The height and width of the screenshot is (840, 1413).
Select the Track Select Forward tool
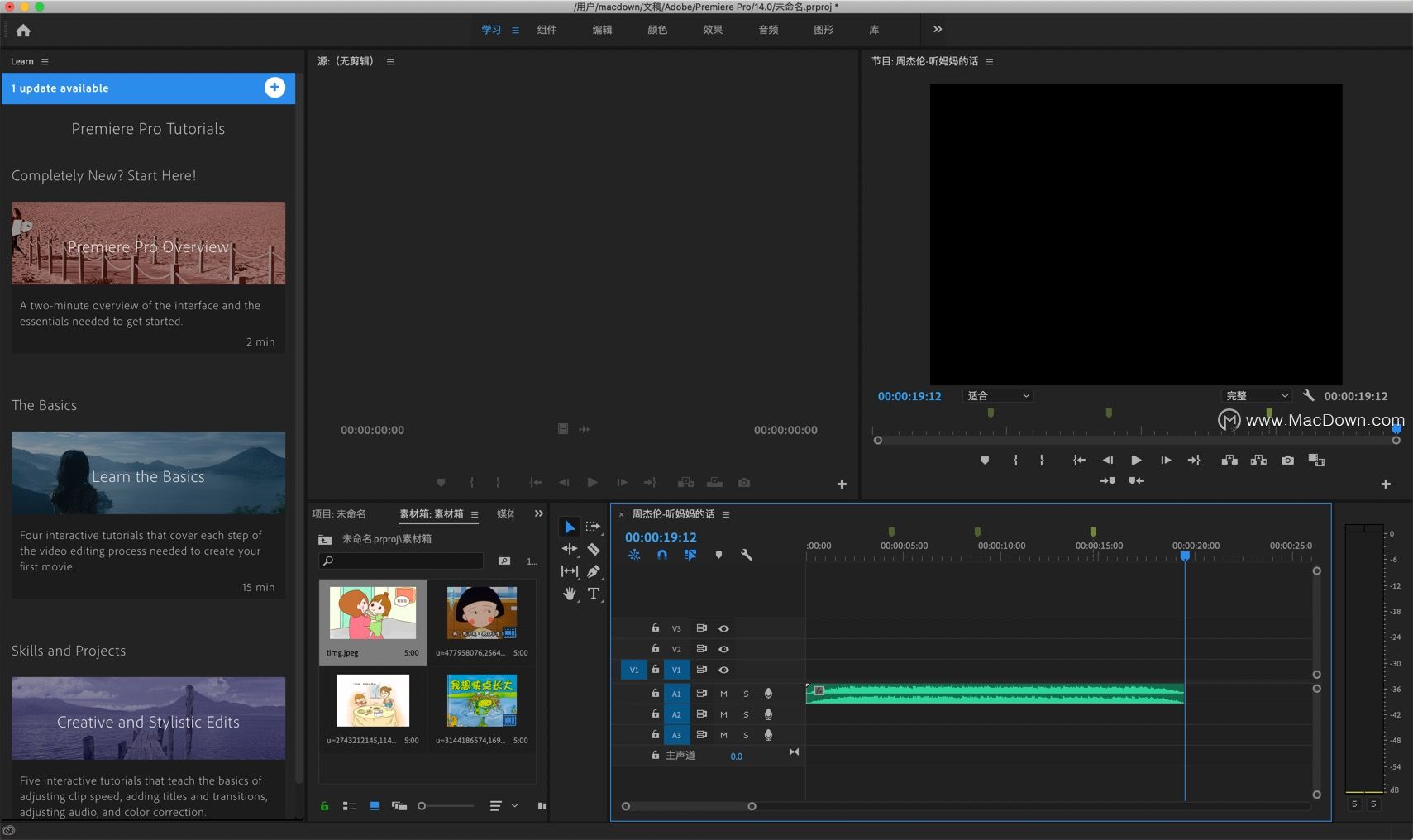[593, 527]
